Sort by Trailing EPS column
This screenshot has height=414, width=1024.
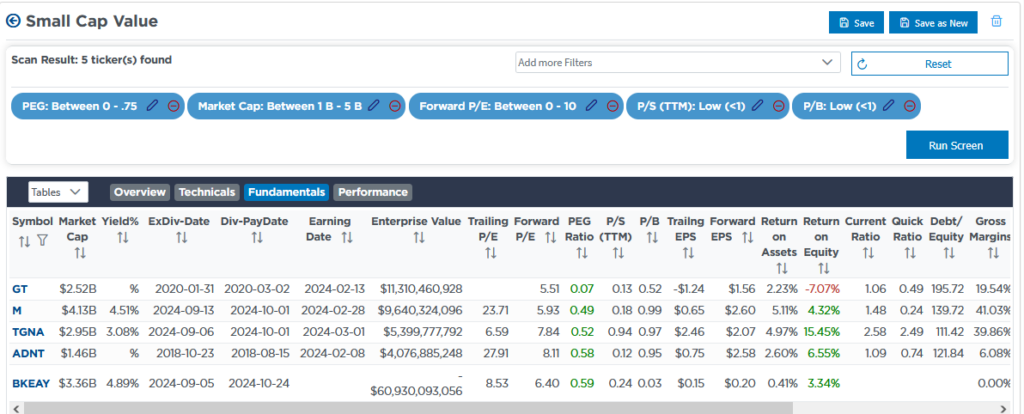[688, 252]
